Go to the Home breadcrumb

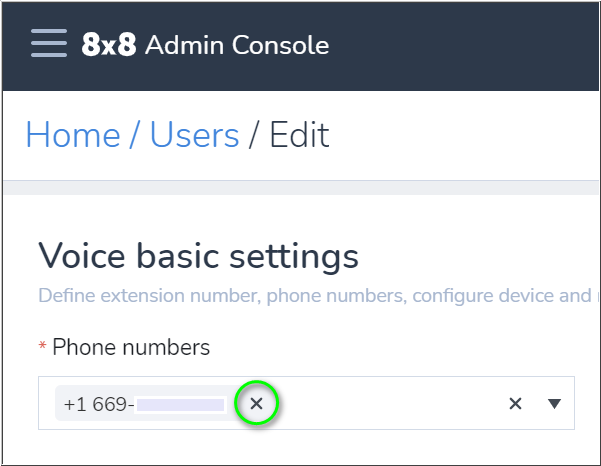73,135
